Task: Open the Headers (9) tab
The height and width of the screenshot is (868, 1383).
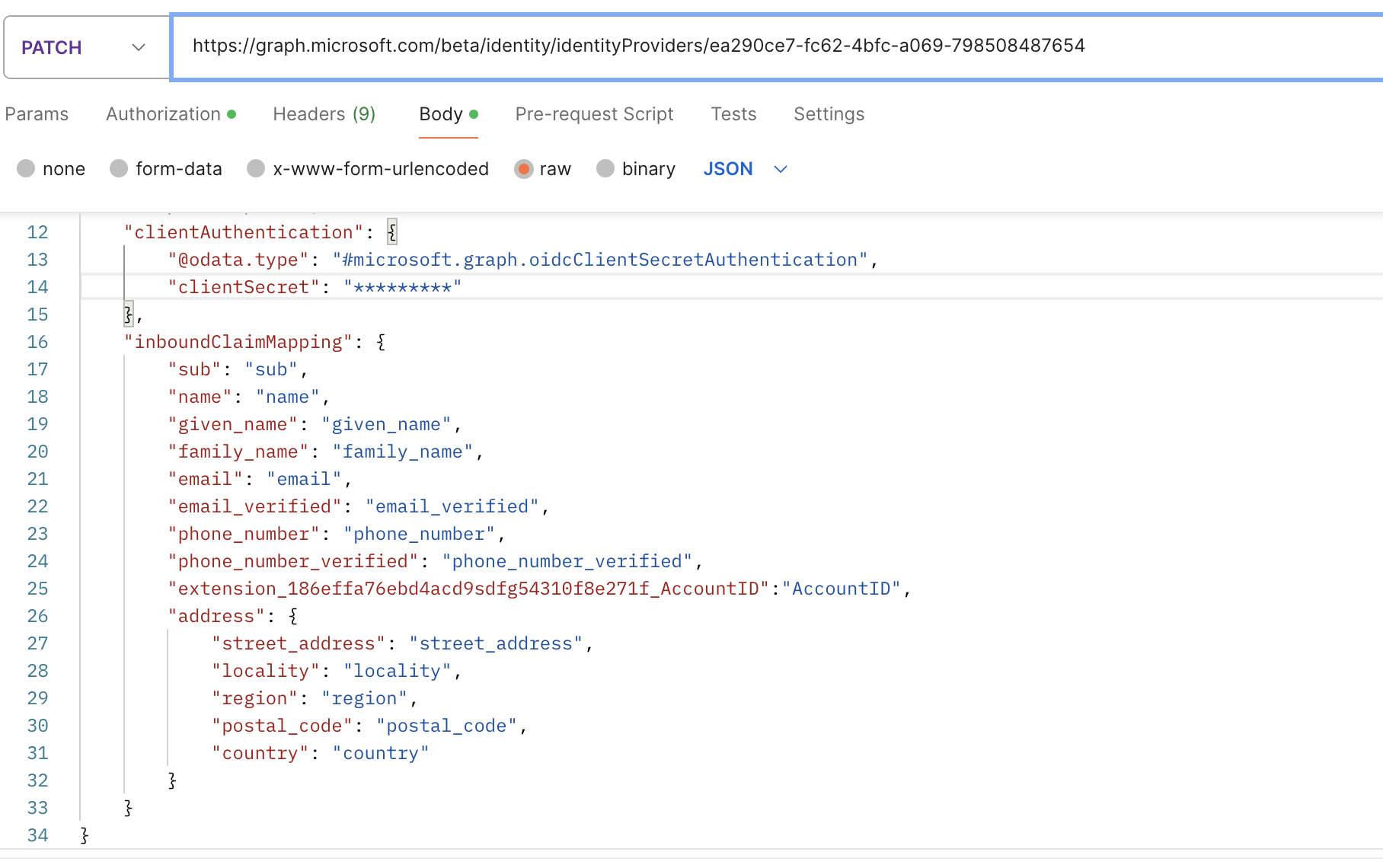Action: pos(324,114)
